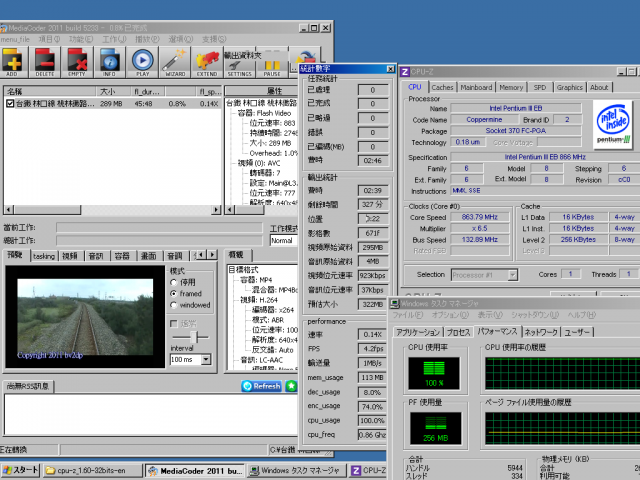This screenshot has width=640, height=480.
Task: Open the INFO toolbar icon
Action: click(109, 62)
